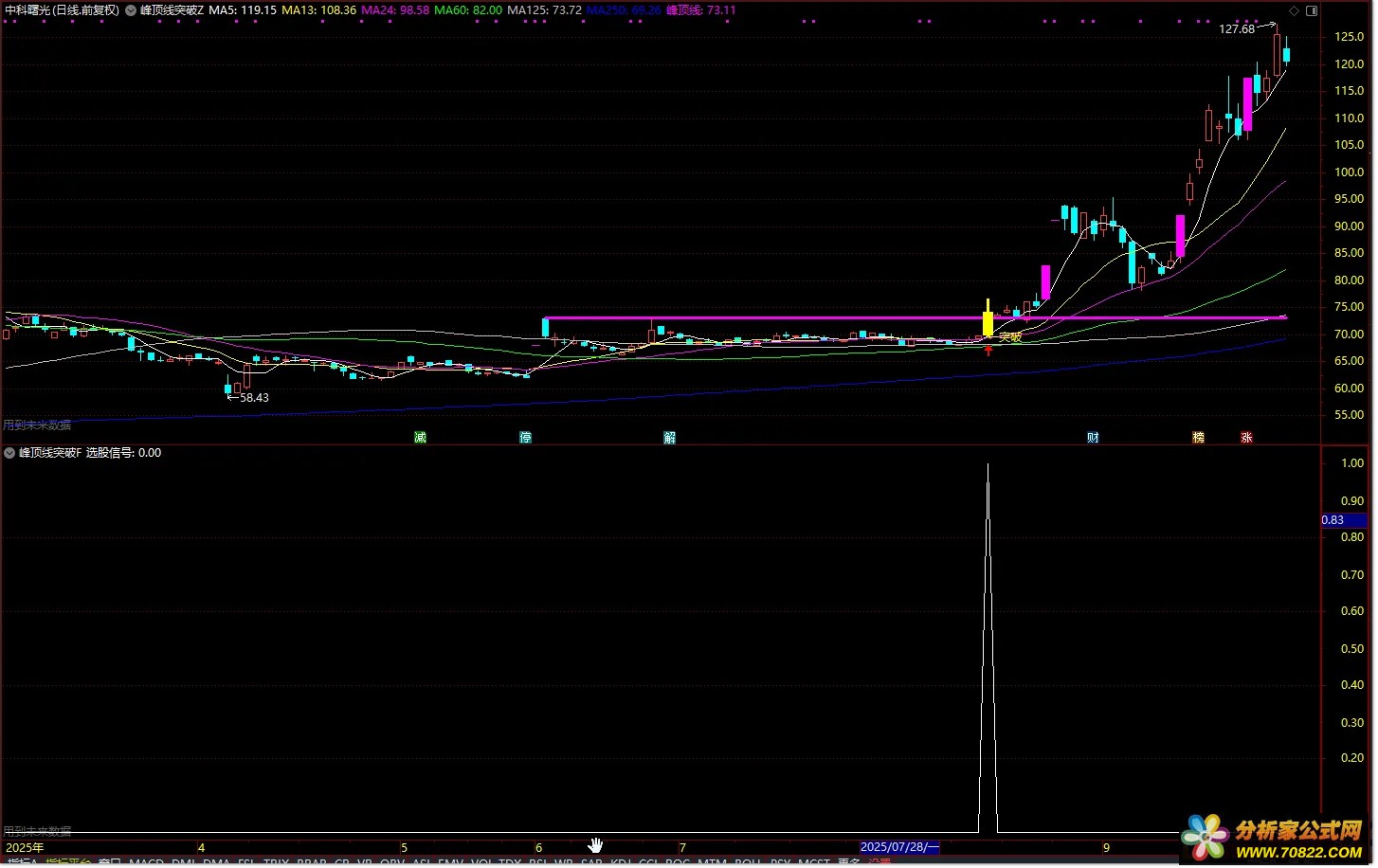The height and width of the screenshot is (868, 1378).
Task: Click the green 减 event marker icon
Action: (420, 438)
